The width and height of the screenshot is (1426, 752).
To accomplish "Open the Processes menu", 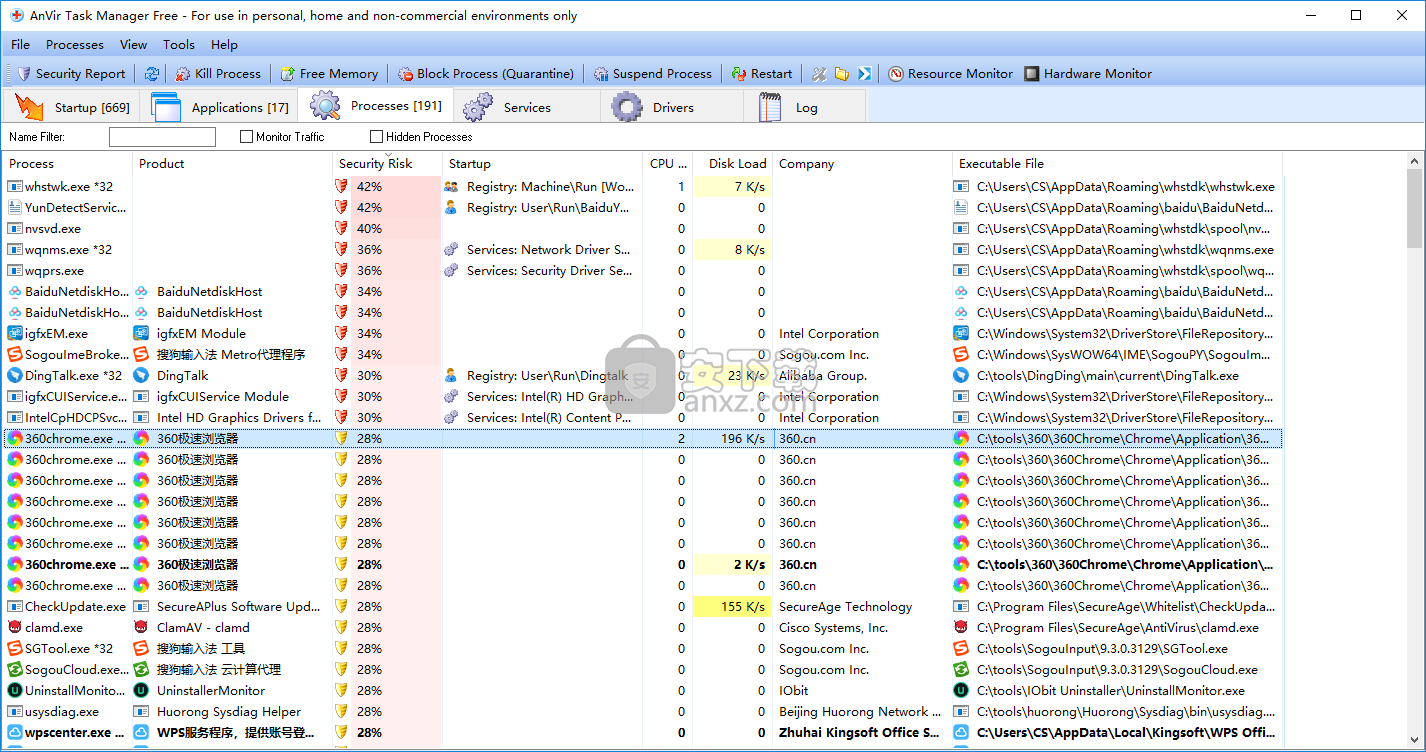I will (x=75, y=44).
